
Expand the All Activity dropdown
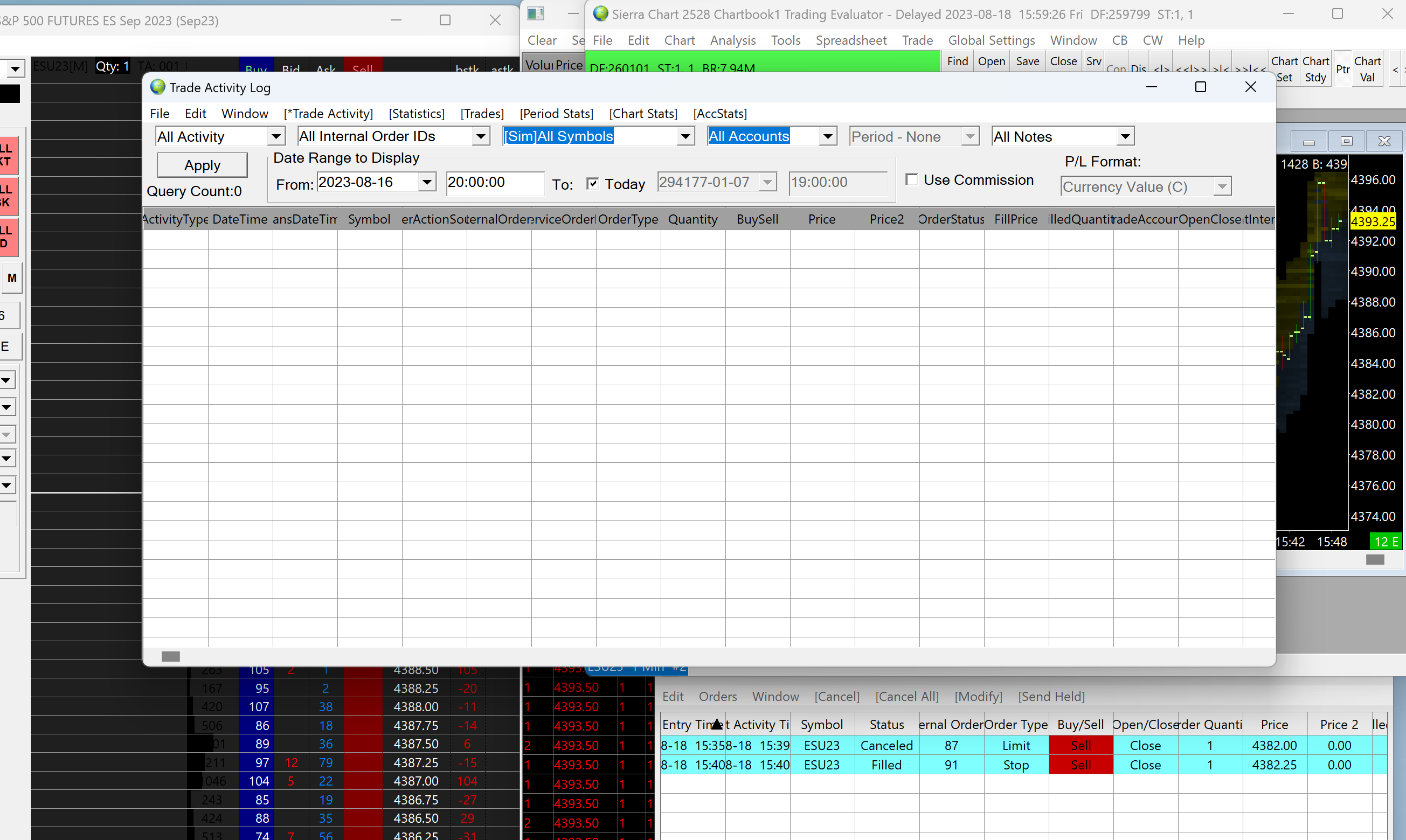276,136
